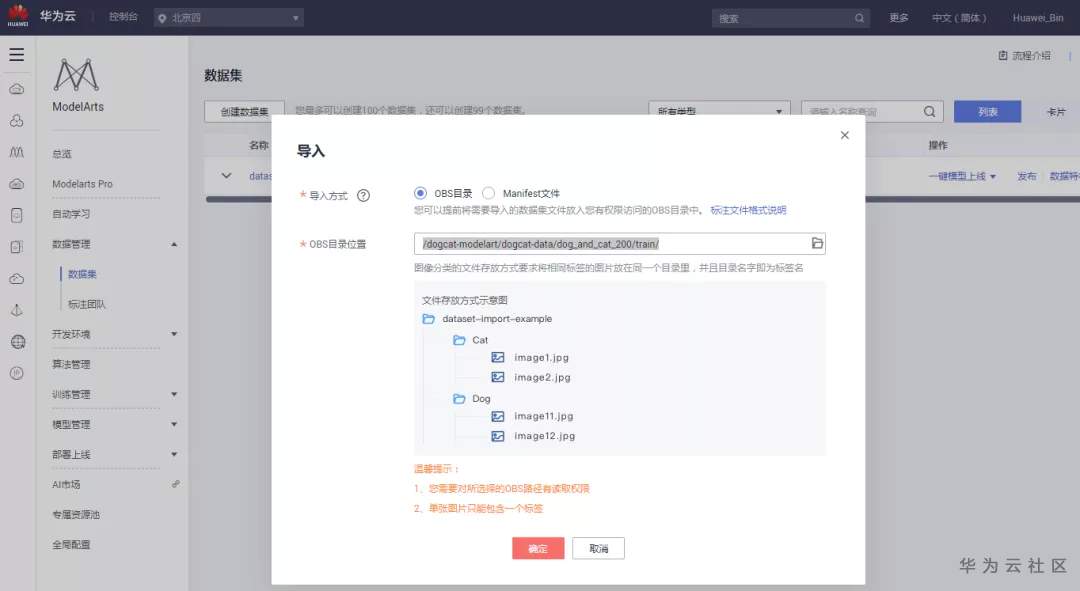Click the 创建数据集 button
The height and width of the screenshot is (591, 1080).
coord(245,112)
